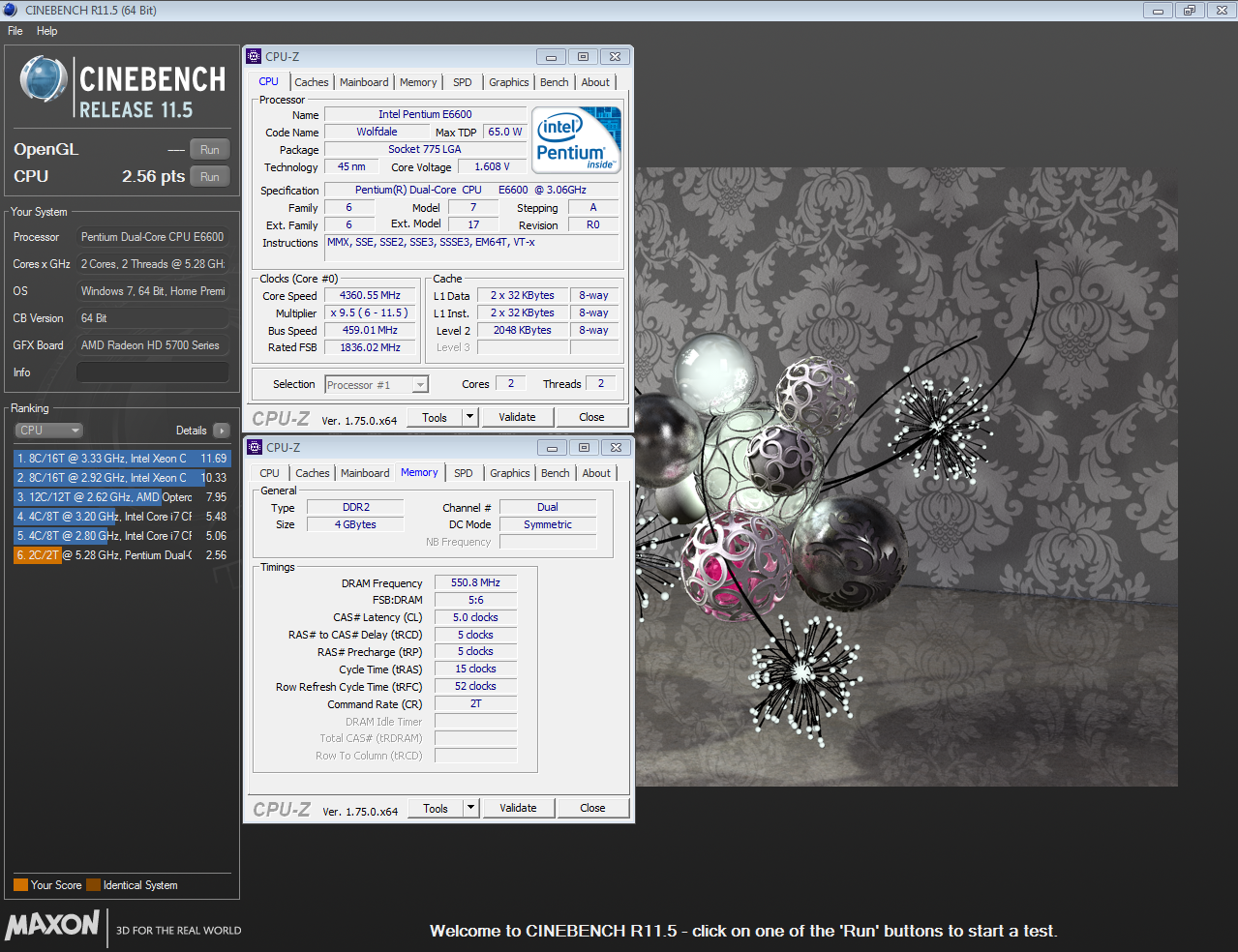
Task: Click the Core Speed 4360.55 MHz value
Action: tap(370, 296)
